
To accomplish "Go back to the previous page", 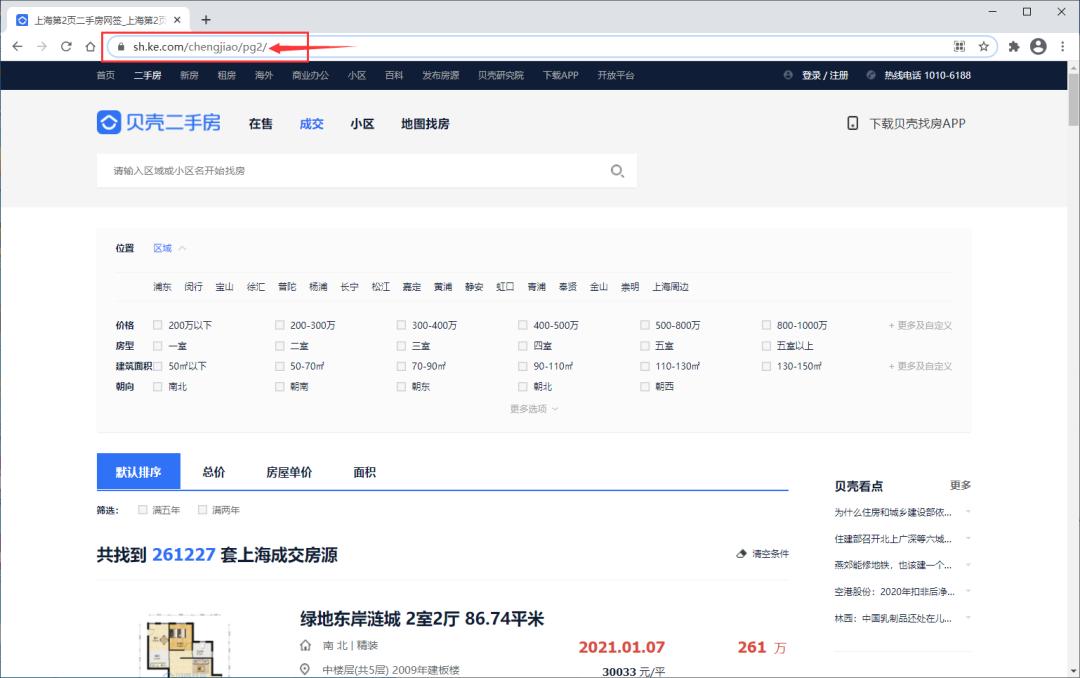I will (x=17, y=46).
